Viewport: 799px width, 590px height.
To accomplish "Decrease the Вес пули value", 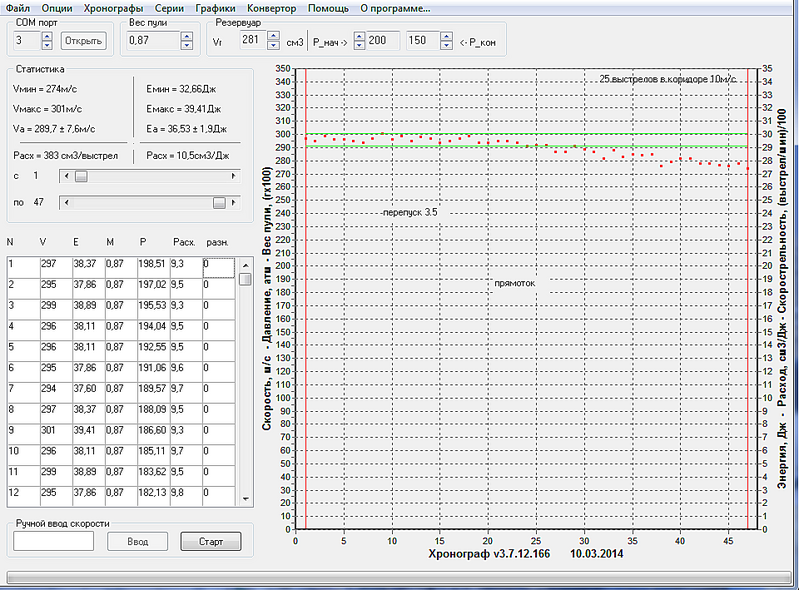I will click(x=187, y=45).
